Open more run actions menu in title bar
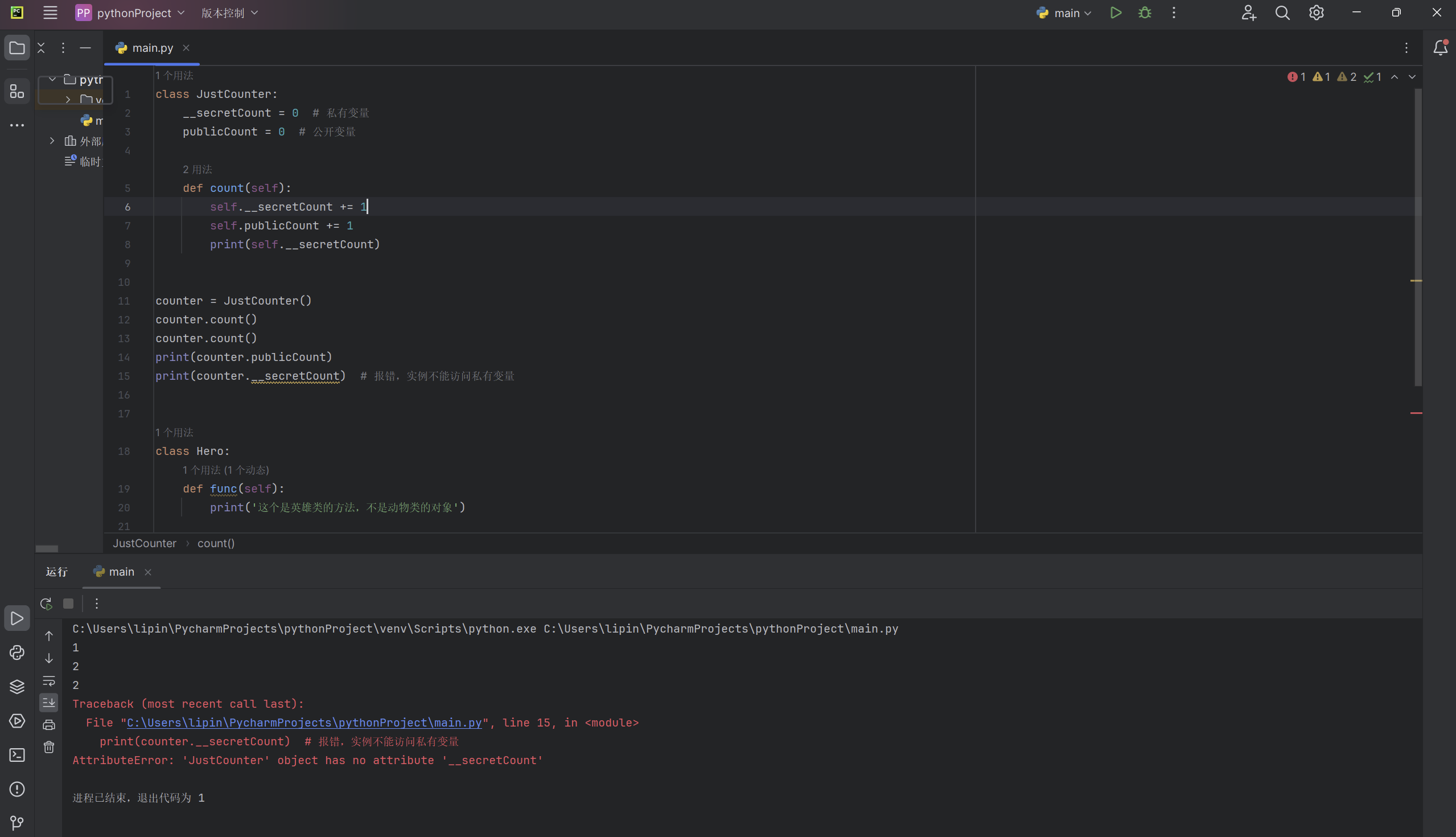Viewport: 1456px width, 837px height. click(1174, 13)
